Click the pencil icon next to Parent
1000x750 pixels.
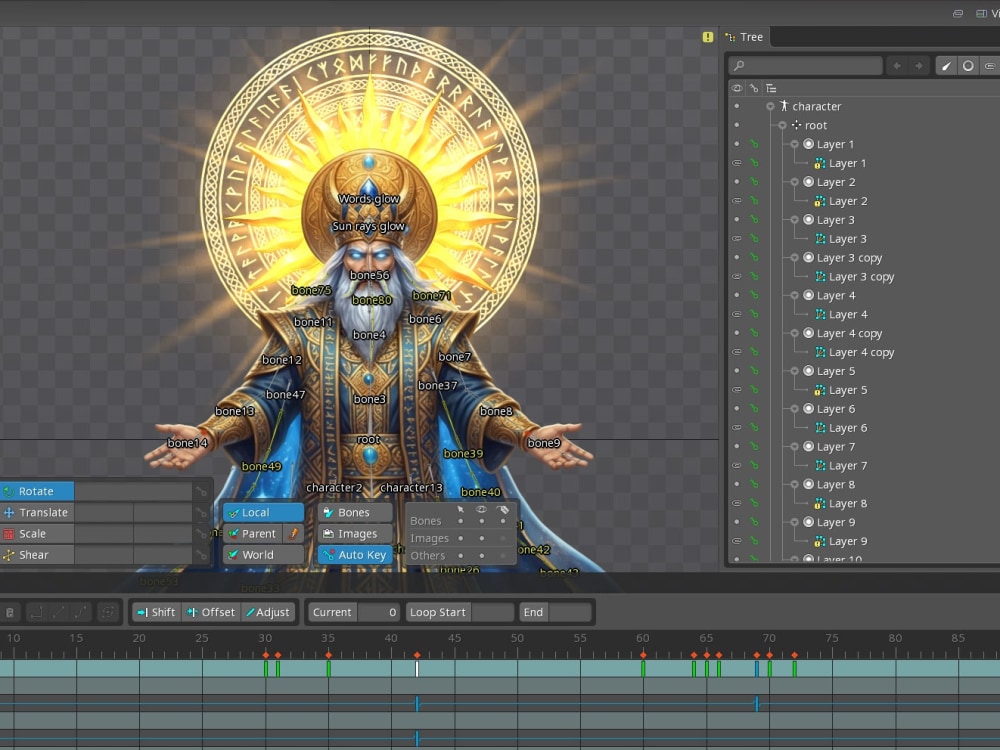(294, 533)
